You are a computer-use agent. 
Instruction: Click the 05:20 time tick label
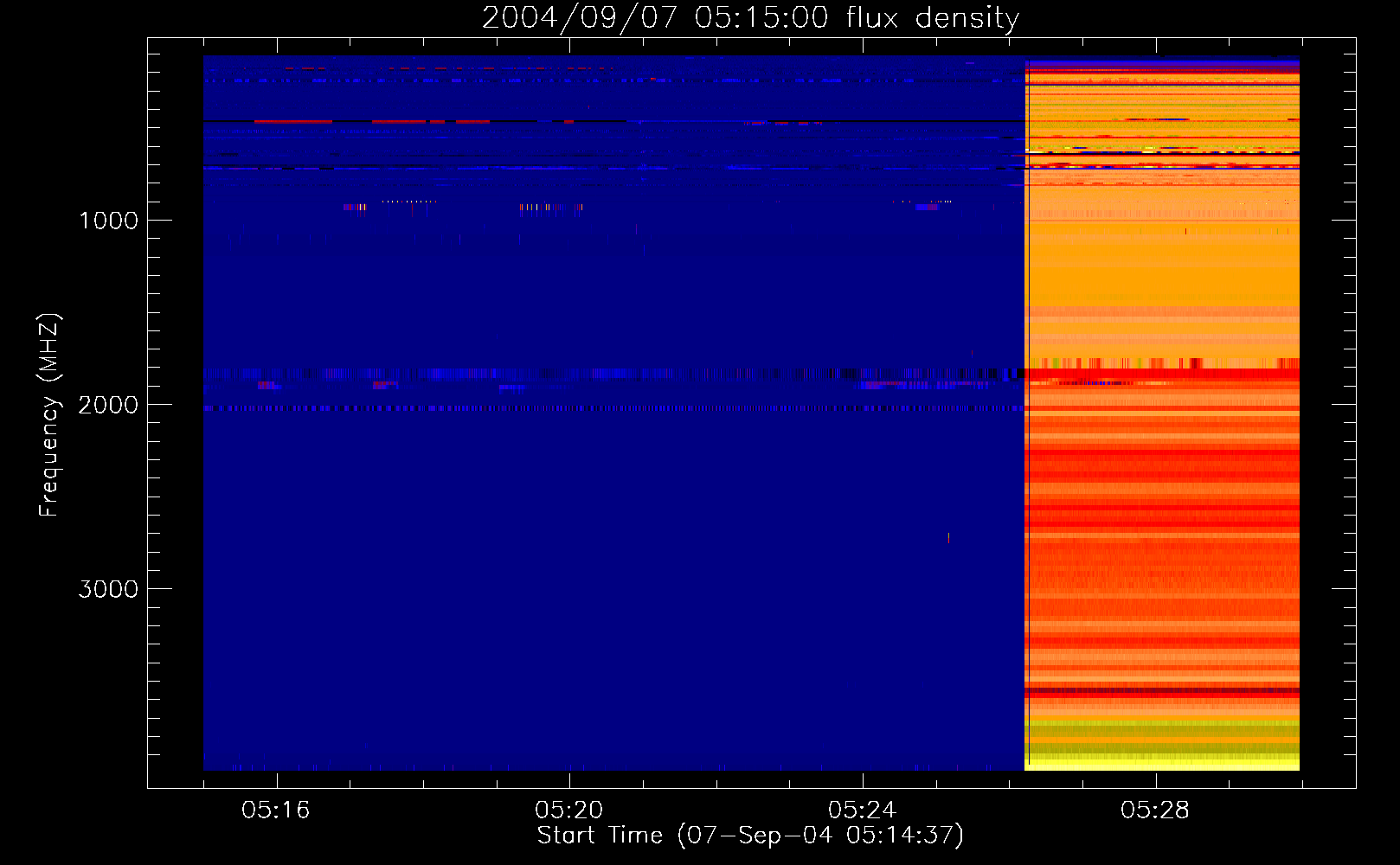click(569, 811)
